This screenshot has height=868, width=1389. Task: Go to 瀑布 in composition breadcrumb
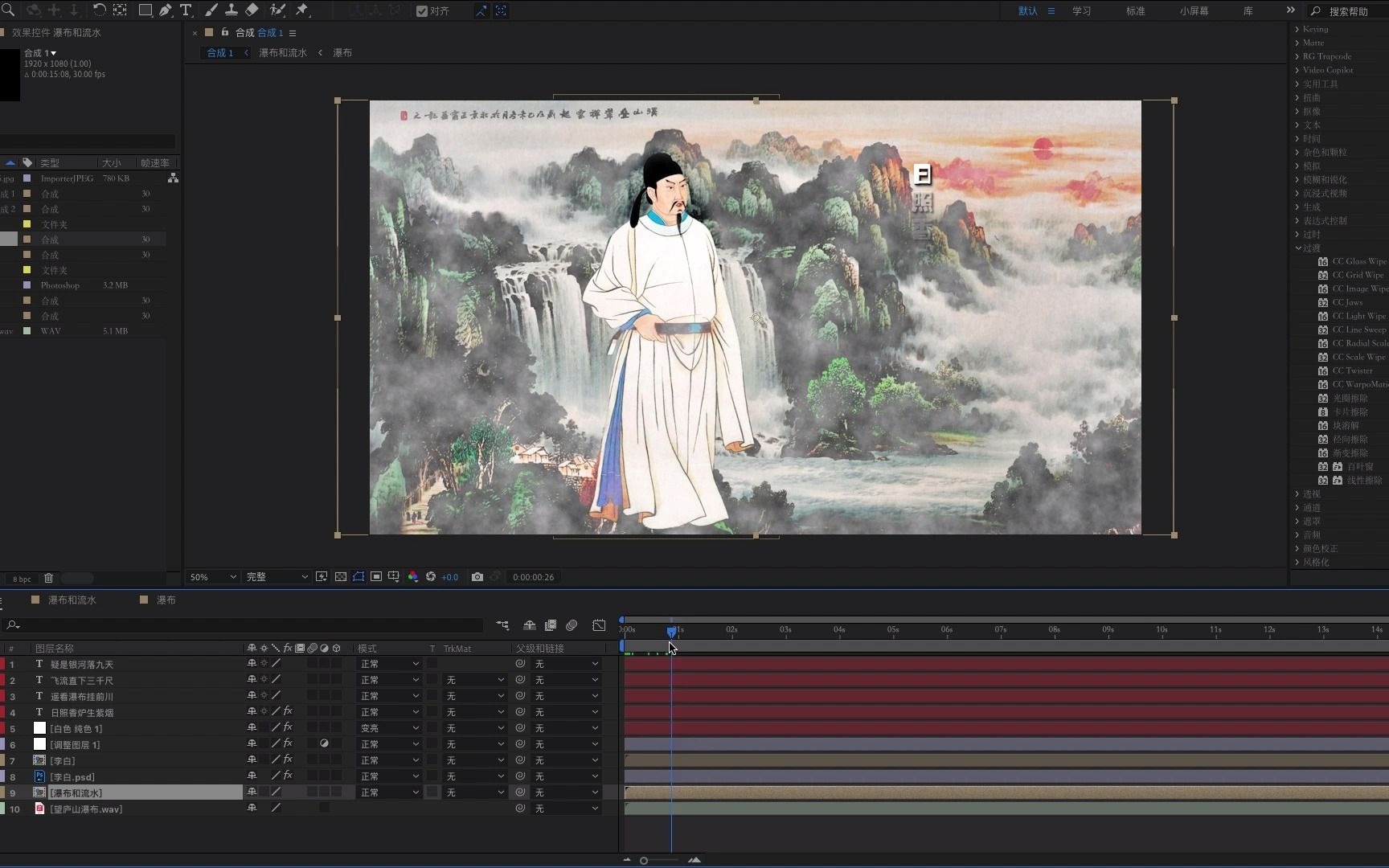pyautogui.click(x=342, y=53)
